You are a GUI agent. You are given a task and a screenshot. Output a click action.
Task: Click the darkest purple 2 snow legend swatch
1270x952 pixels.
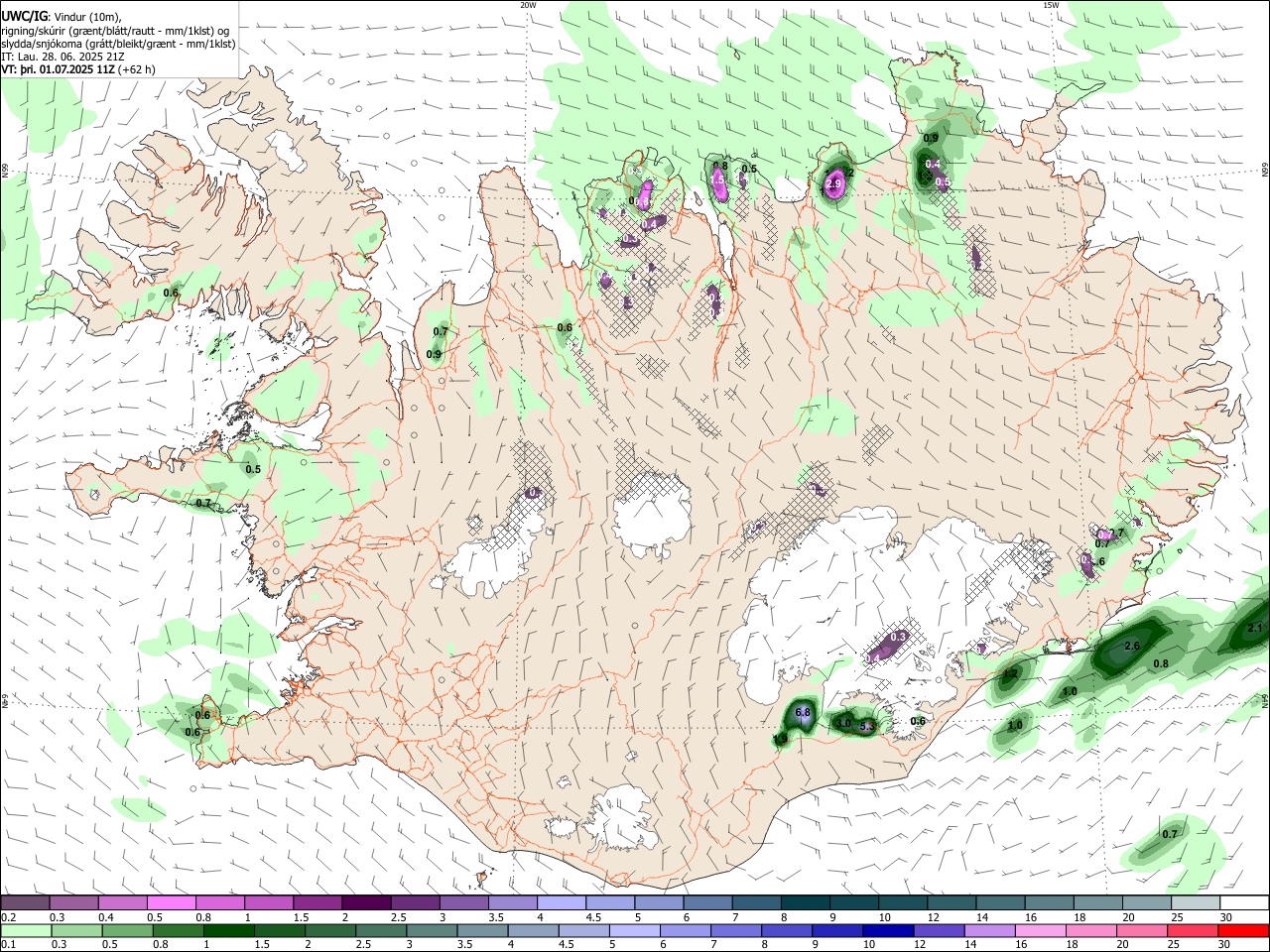(365, 903)
